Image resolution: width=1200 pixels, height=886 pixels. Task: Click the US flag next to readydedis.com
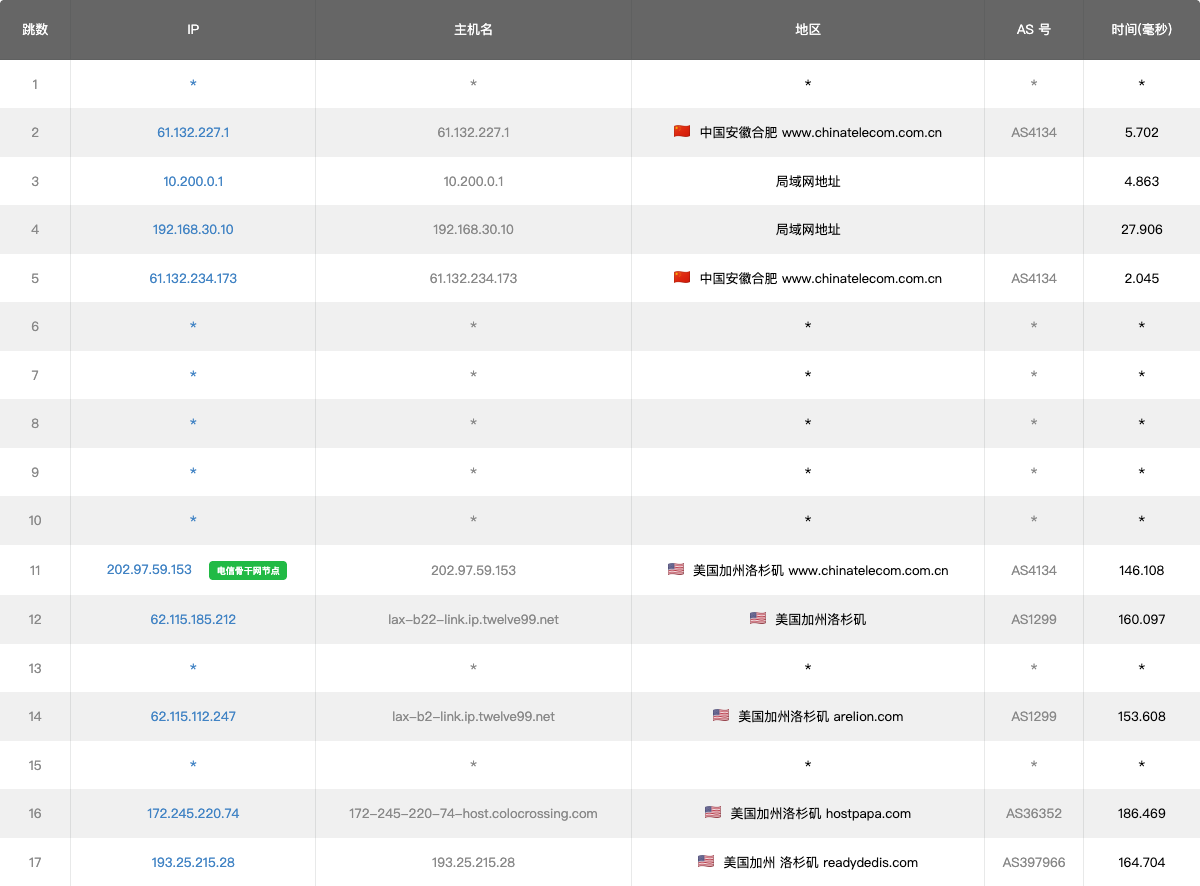click(x=706, y=862)
